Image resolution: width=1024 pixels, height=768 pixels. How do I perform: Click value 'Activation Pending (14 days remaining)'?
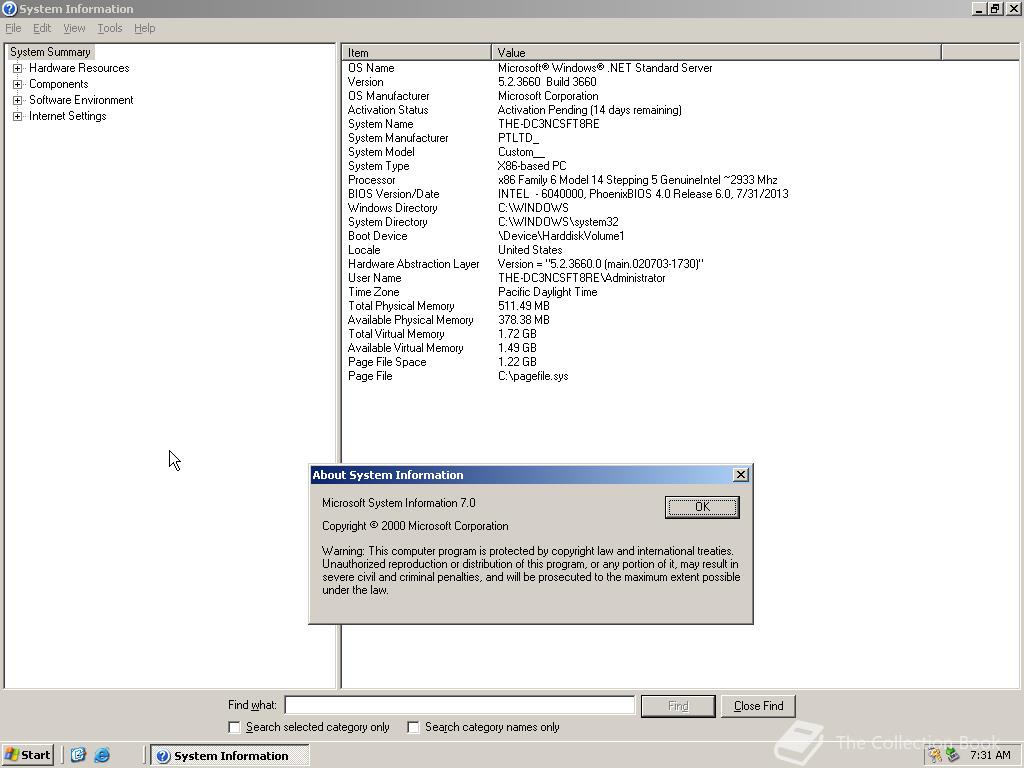(x=590, y=110)
